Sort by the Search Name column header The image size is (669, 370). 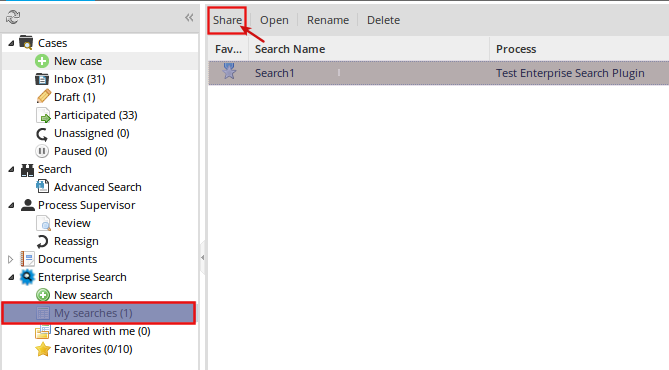[369, 49]
